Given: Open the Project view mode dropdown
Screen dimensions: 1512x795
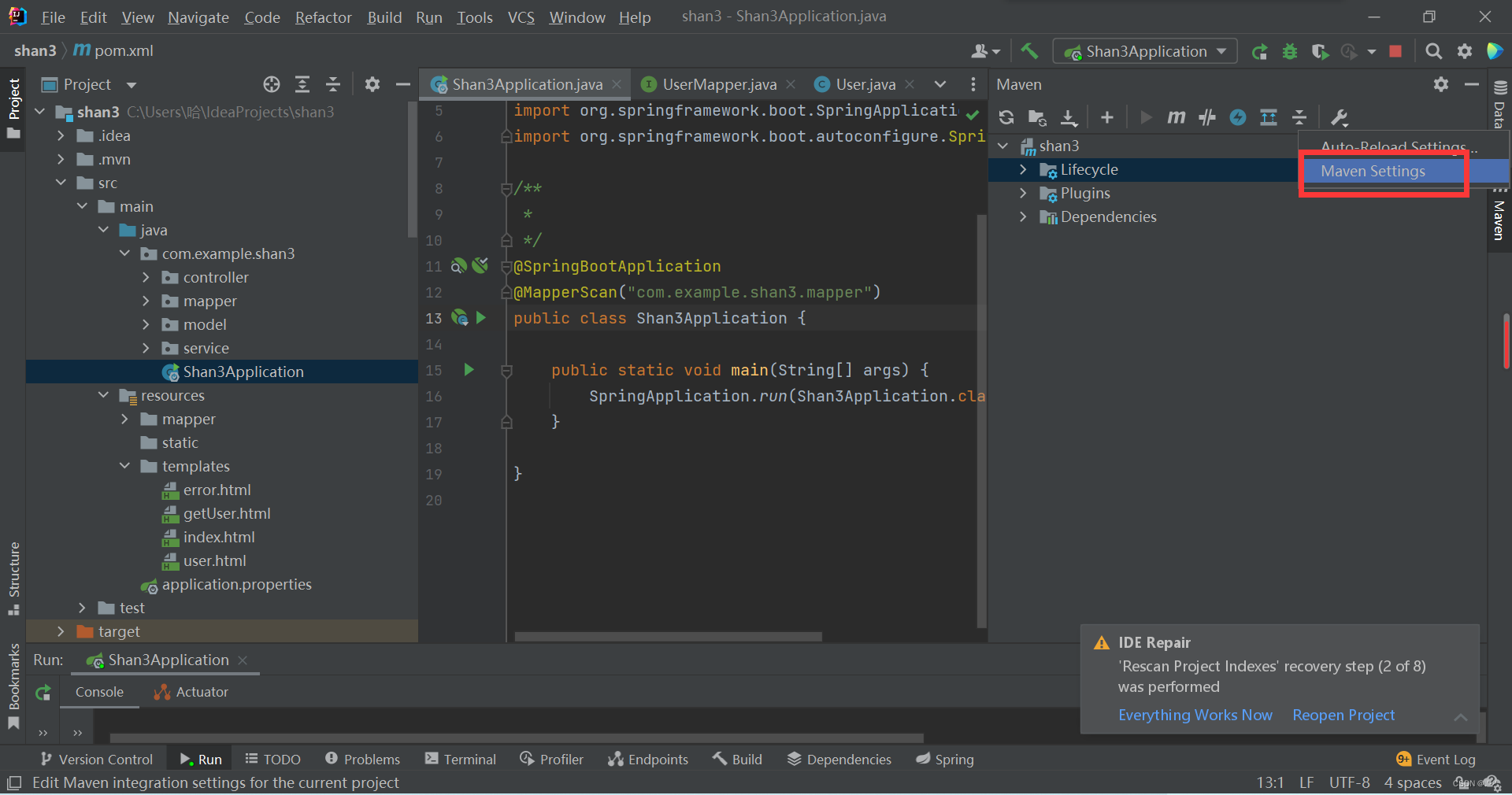Looking at the screenshot, I should coord(132,84).
